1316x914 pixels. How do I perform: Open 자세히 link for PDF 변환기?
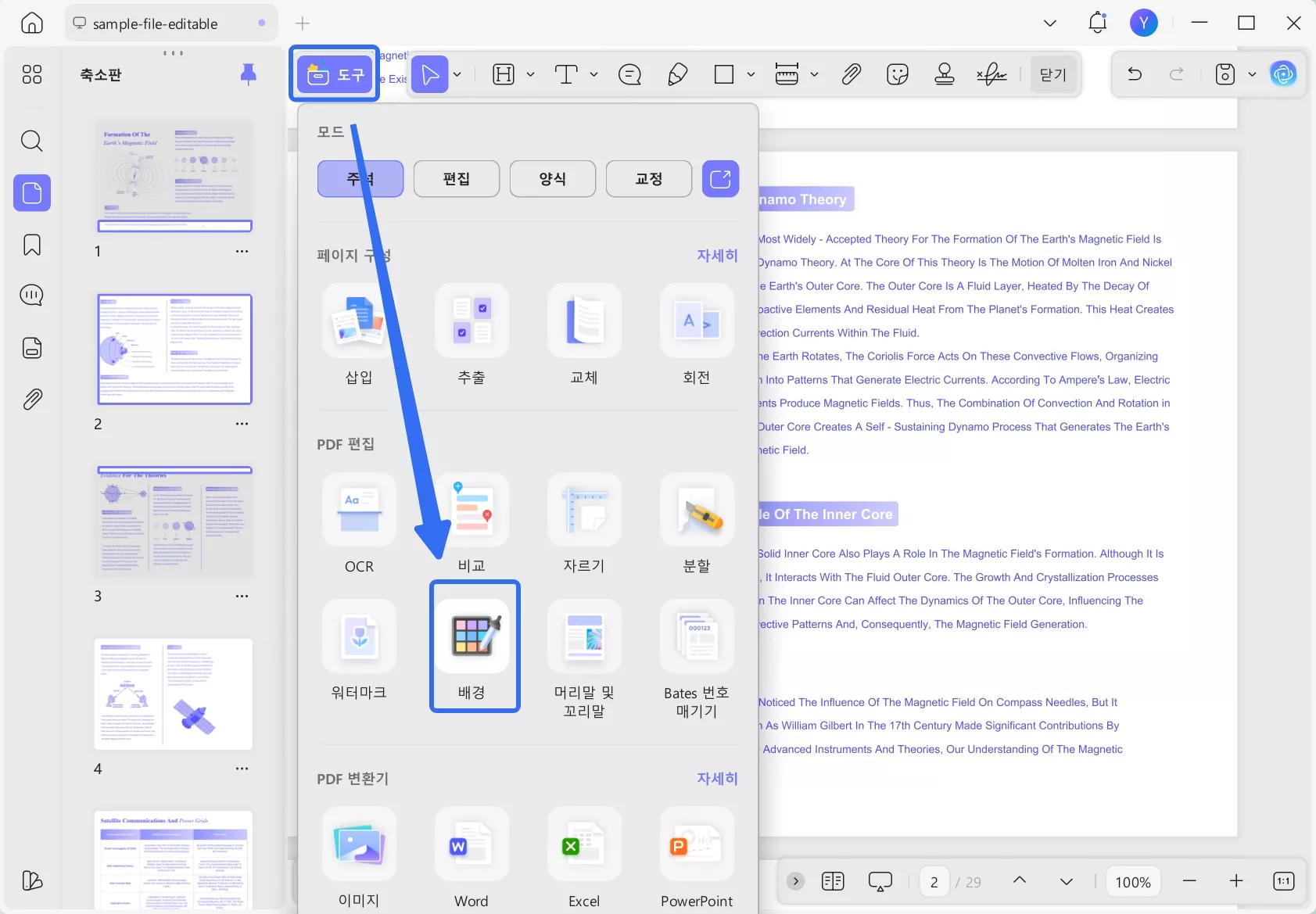(x=717, y=779)
